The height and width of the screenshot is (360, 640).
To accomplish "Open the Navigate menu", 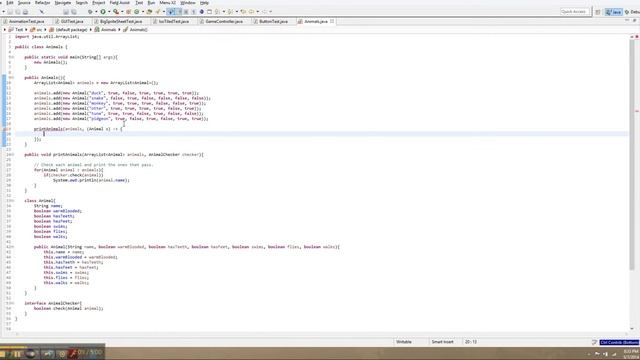I will (63, 3).
